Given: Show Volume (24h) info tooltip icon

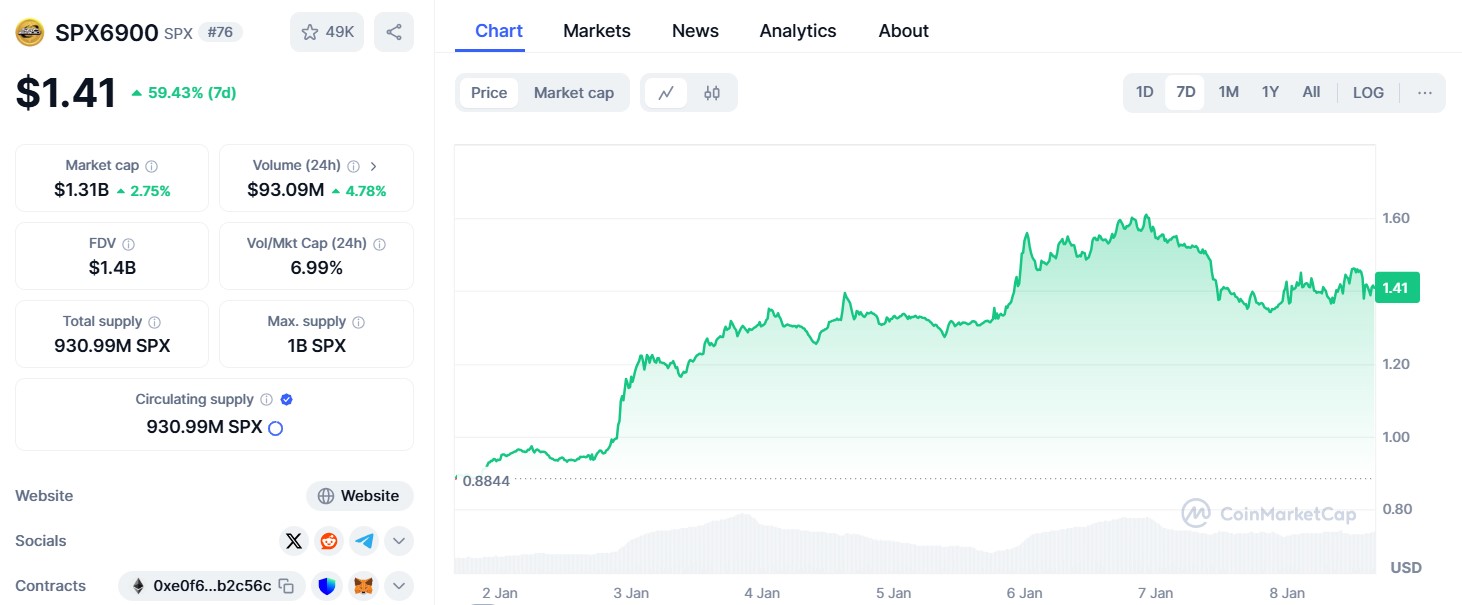Looking at the screenshot, I should tap(353, 166).
